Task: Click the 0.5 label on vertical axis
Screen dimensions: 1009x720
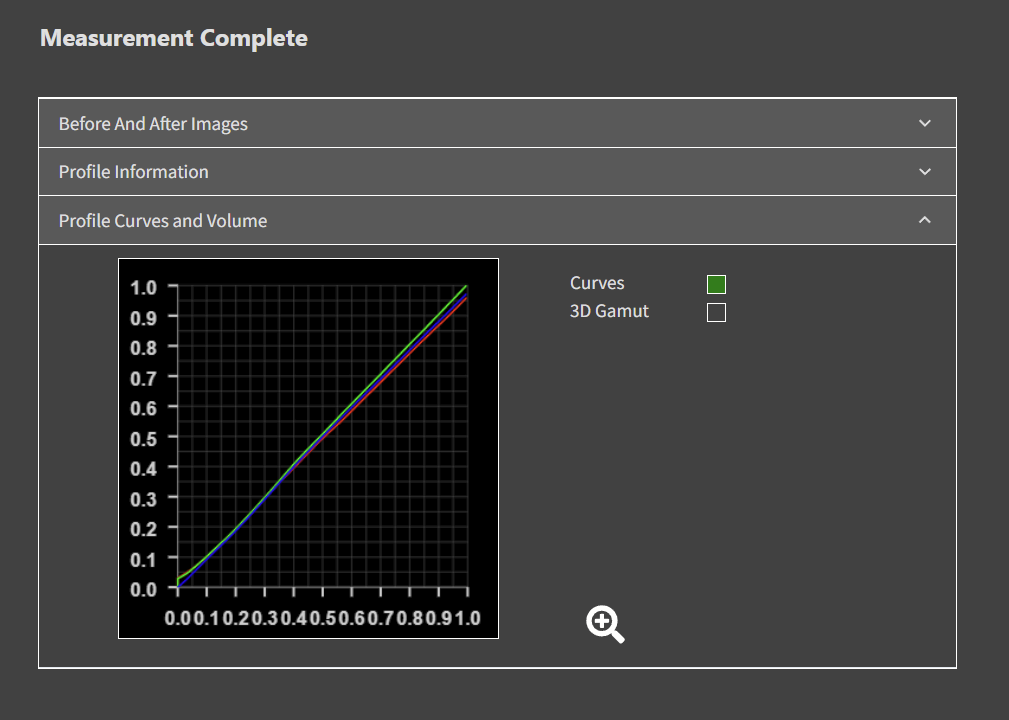Action: click(x=144, y=439)
